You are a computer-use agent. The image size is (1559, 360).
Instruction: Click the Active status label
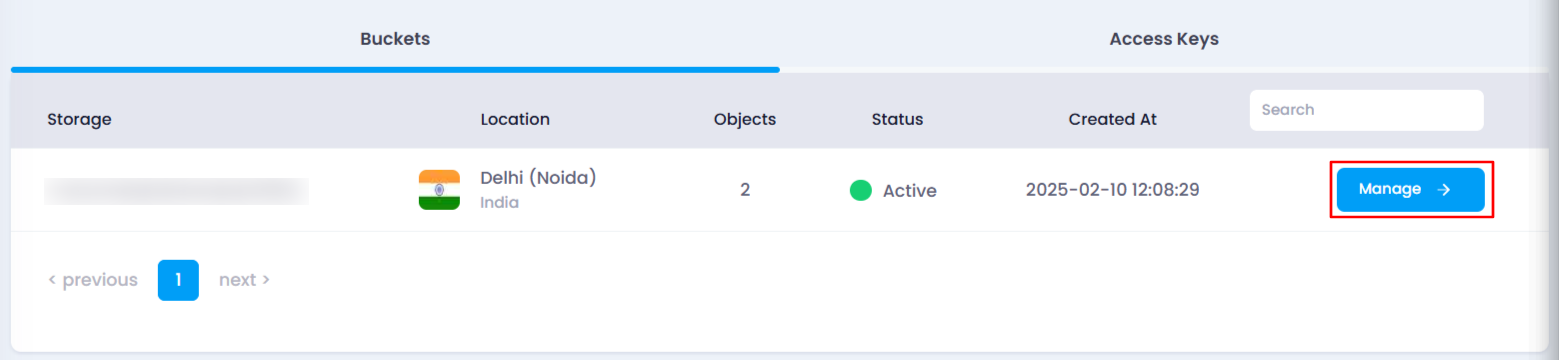[x=909, y=190]
